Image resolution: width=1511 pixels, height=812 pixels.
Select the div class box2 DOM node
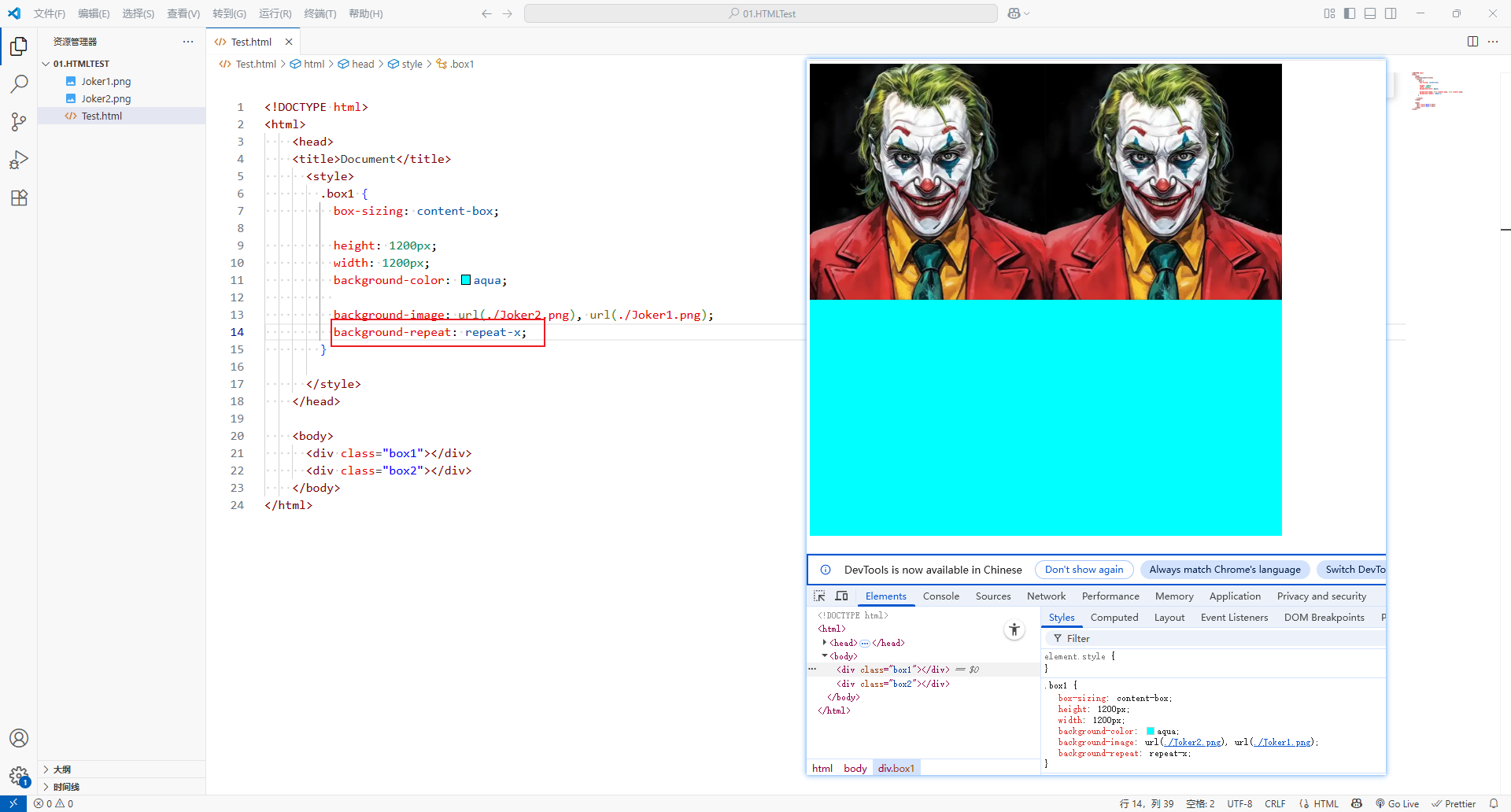[892, 684]
